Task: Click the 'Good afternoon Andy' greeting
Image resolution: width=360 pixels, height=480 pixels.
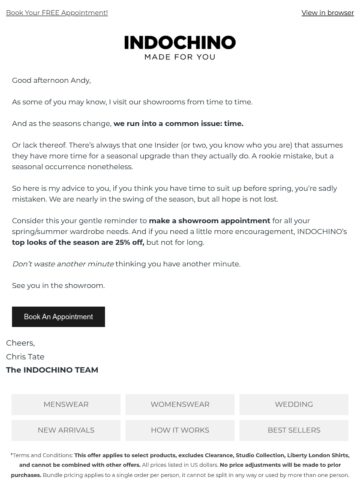Action: 51,80
